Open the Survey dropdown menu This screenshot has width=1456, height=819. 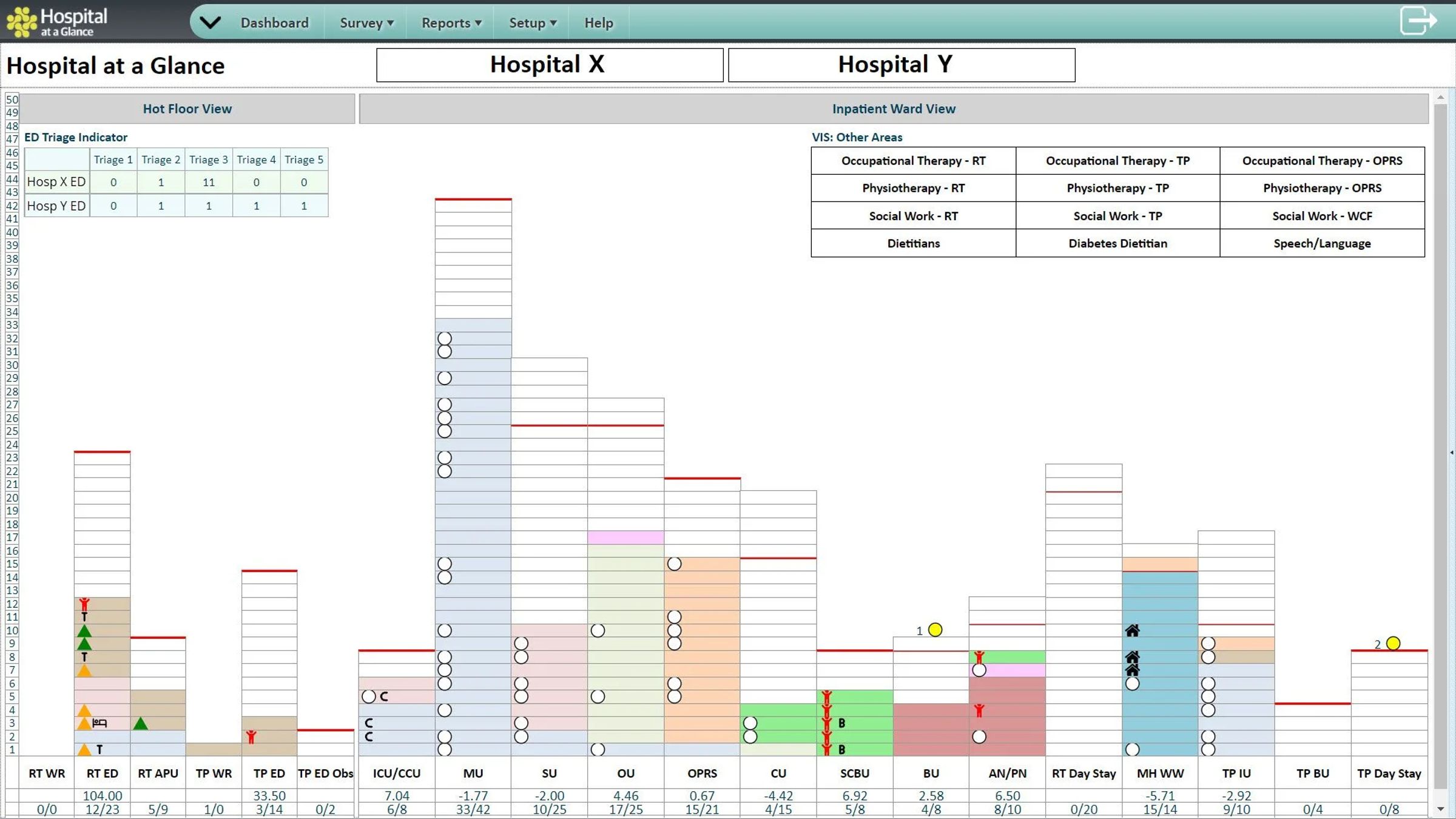[x=366, y=23]
